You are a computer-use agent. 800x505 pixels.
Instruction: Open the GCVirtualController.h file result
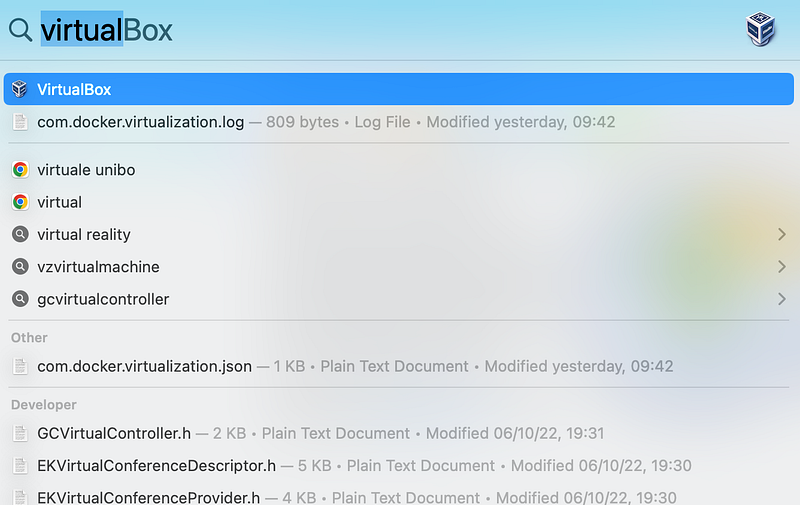click(398, 433)
